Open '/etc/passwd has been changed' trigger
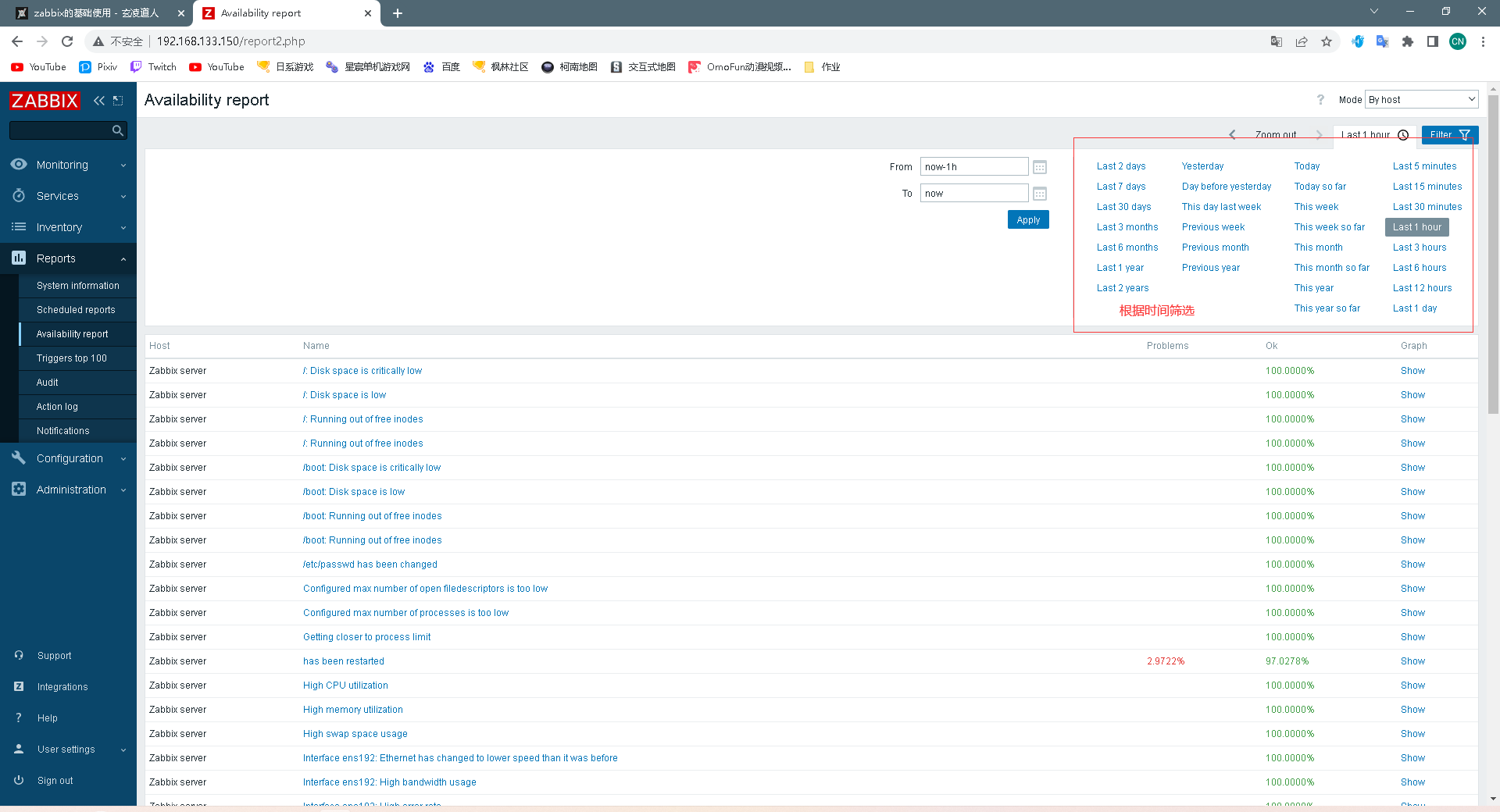This screenshot has width=1500, height=812. (370, 564)
